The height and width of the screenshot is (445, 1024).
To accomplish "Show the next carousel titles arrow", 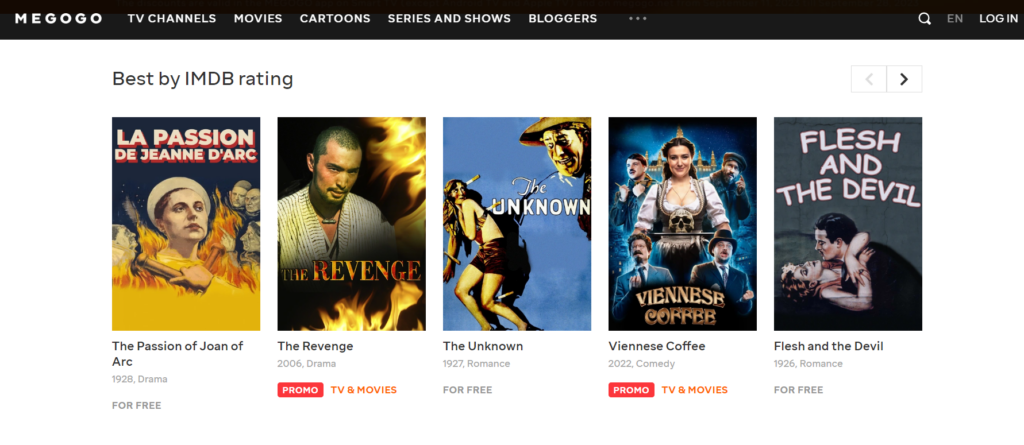I will coord(904,79).
